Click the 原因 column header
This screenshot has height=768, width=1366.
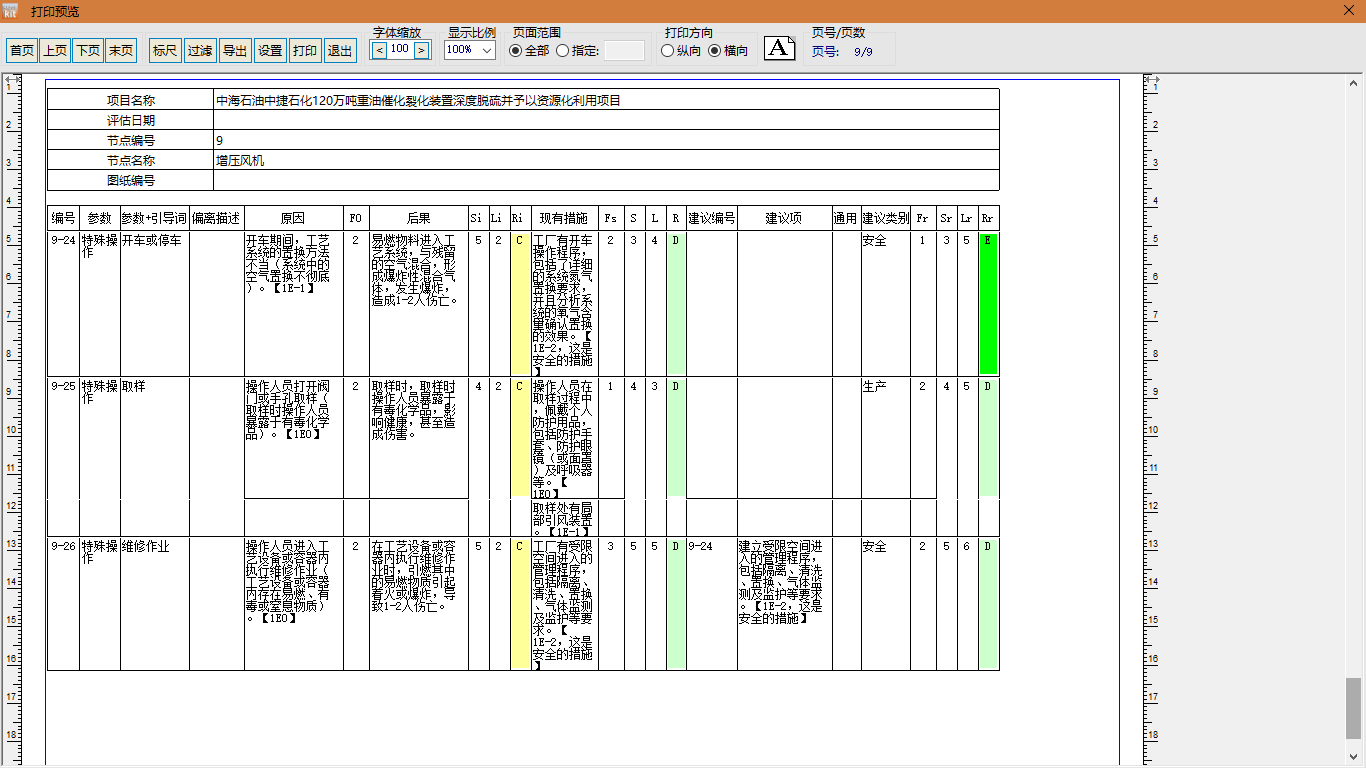(x=293, y=217)
